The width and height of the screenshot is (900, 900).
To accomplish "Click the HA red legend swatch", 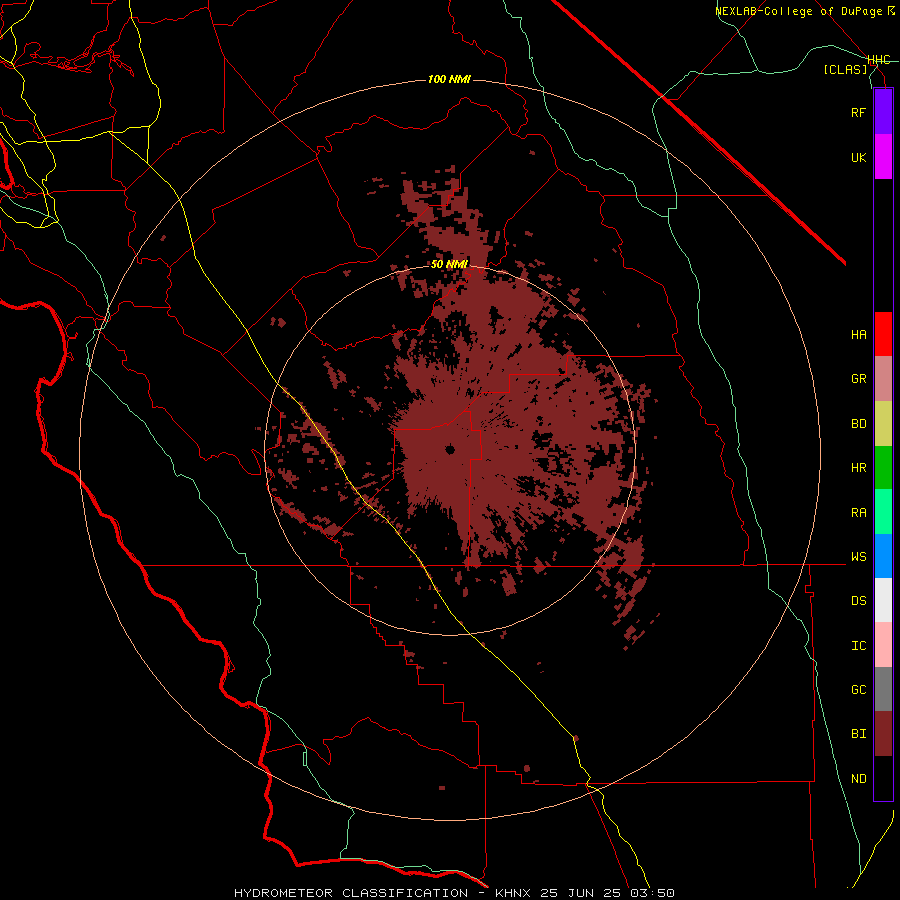I will coord(883,334).
